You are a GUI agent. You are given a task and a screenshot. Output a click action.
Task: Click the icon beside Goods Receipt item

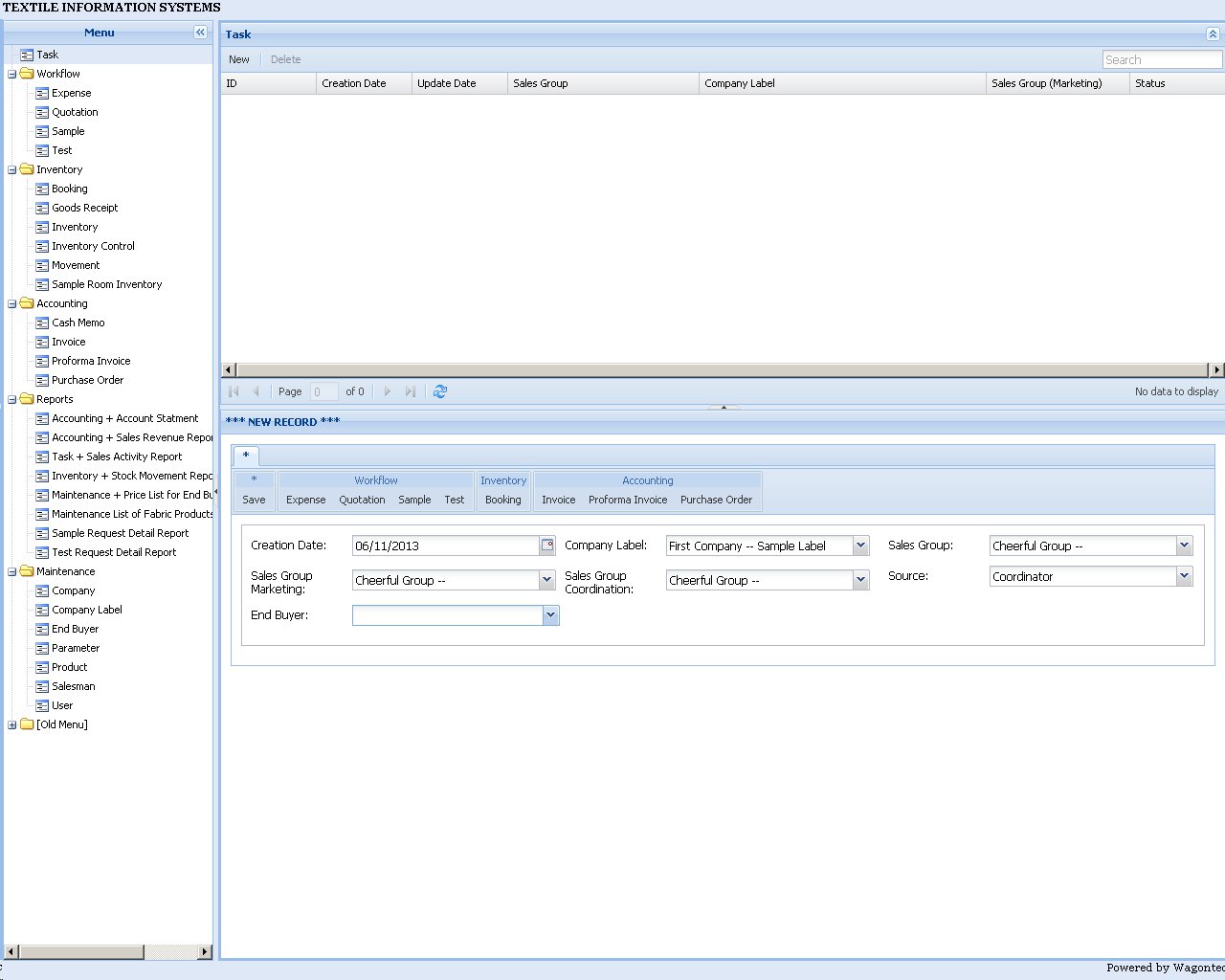42,208
